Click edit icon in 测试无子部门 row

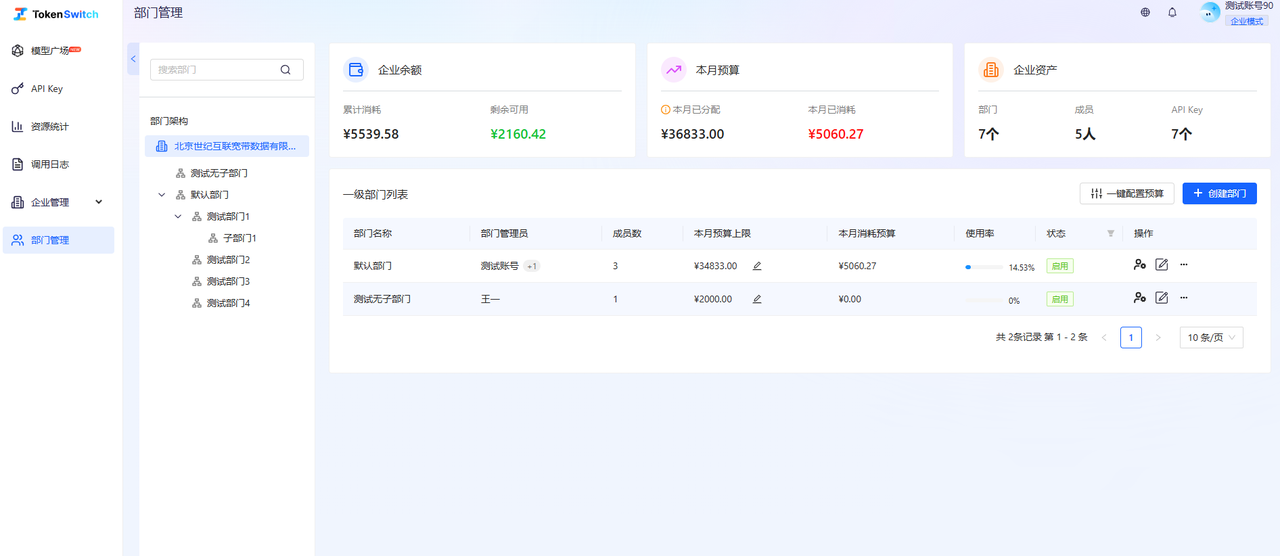pyautogui.click(x=1162, y=298)
